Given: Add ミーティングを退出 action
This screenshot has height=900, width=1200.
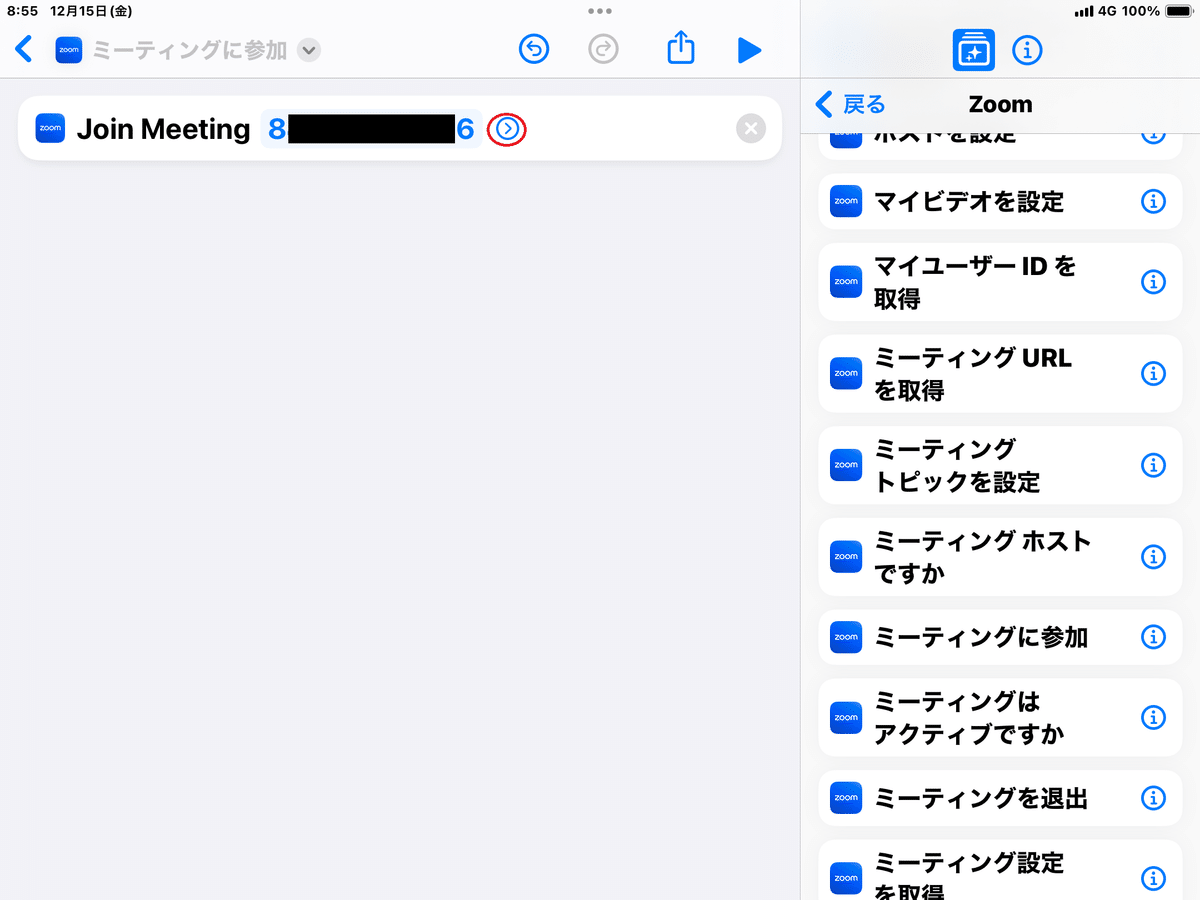Looking at the screenshot, I should (x=1000, y=798).
